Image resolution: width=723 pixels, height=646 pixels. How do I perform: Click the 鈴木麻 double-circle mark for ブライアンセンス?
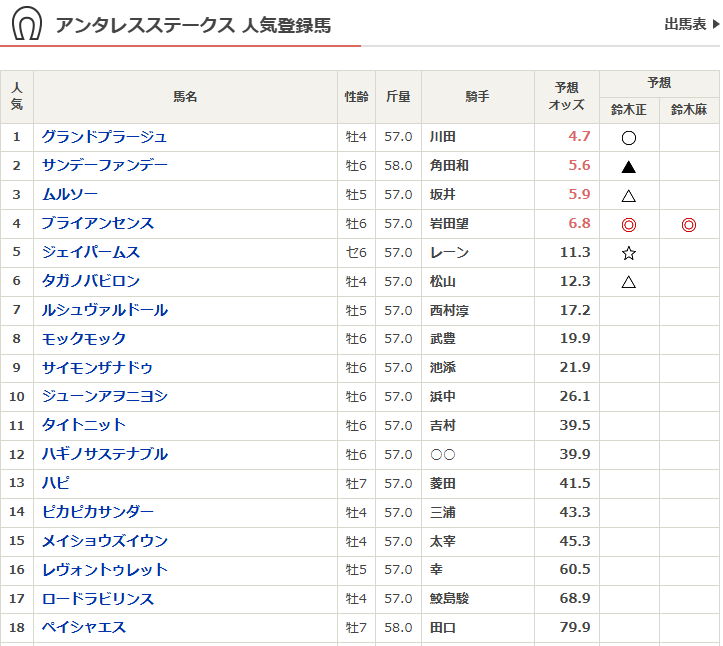point(689,225)
